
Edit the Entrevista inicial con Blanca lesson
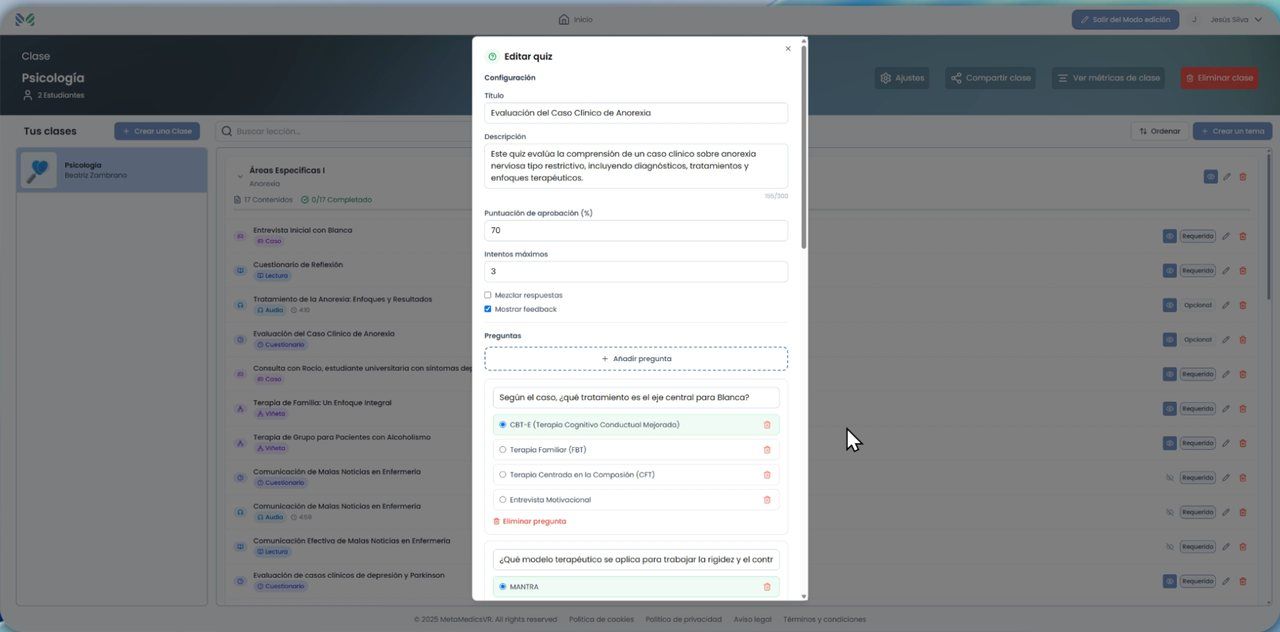(x=1226, y=236)
